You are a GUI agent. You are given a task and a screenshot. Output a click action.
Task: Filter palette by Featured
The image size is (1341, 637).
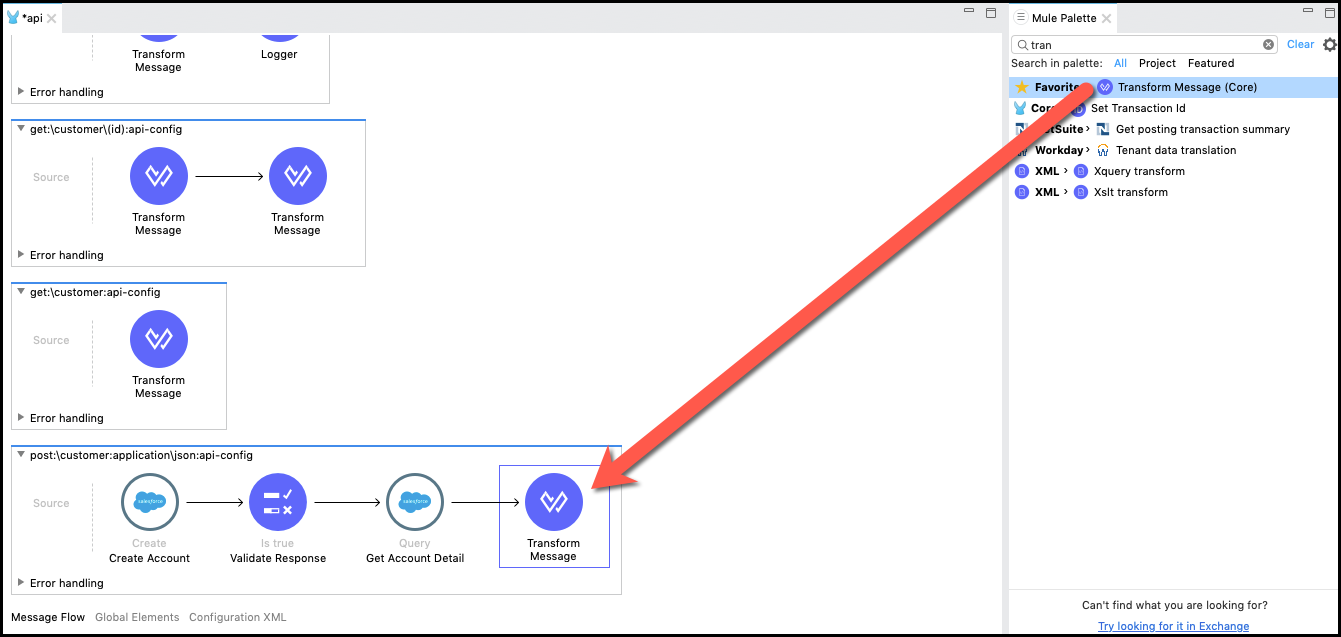1211,63
